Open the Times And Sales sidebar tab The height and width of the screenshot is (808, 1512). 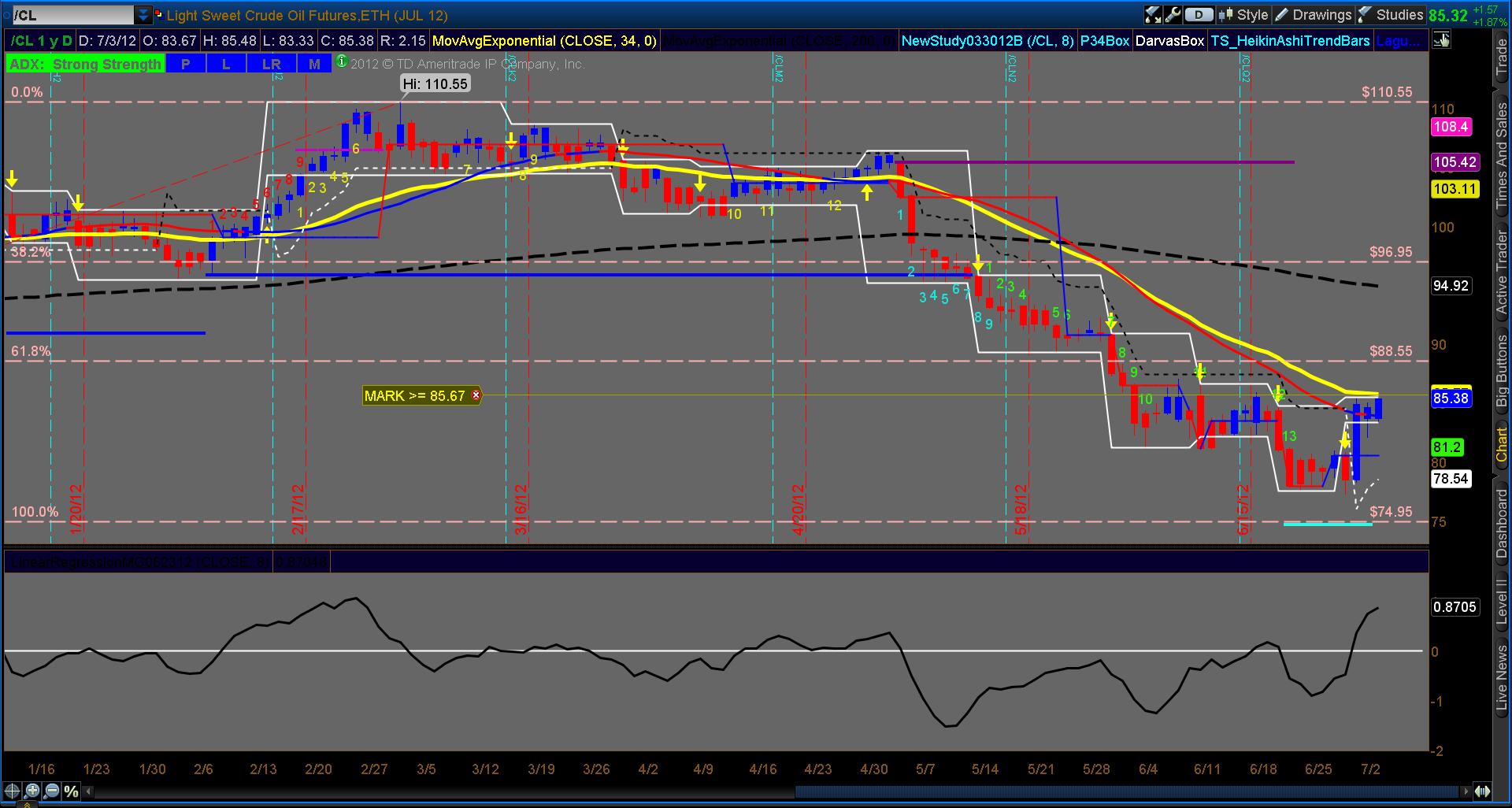[x=1502, y=155]
